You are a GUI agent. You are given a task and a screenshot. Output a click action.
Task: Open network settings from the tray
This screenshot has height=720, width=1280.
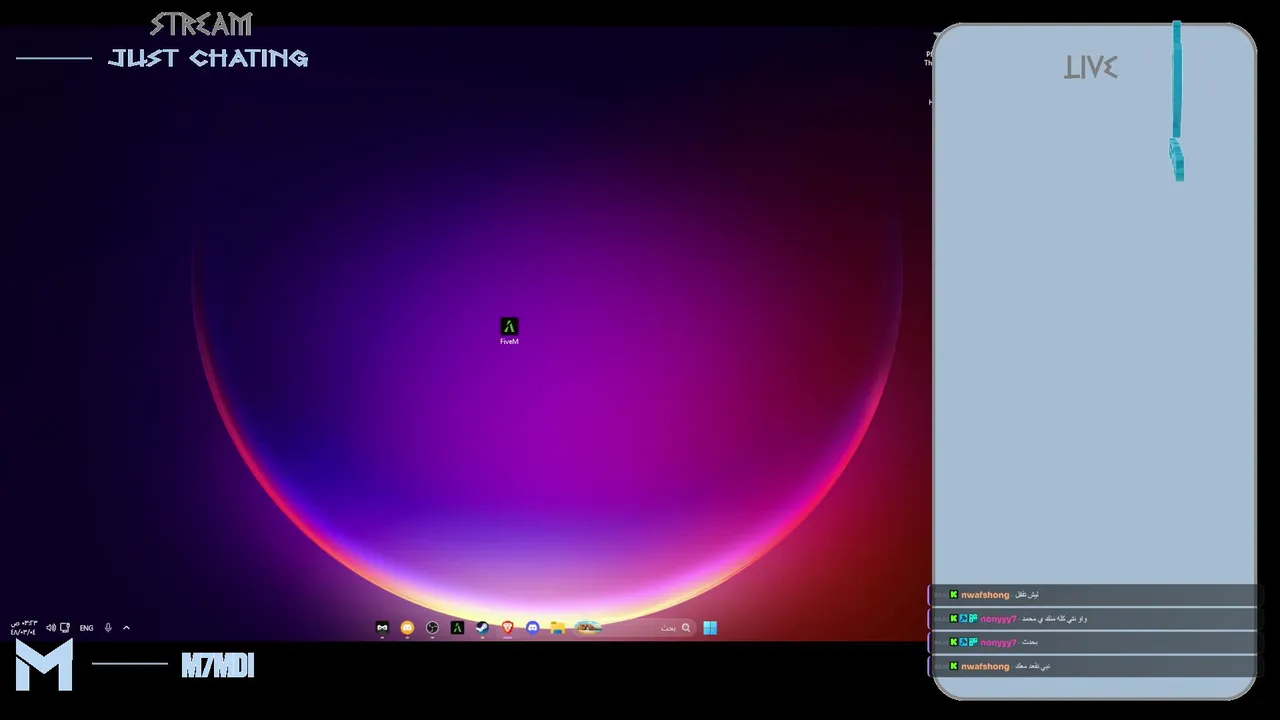(x=65, y=628)
